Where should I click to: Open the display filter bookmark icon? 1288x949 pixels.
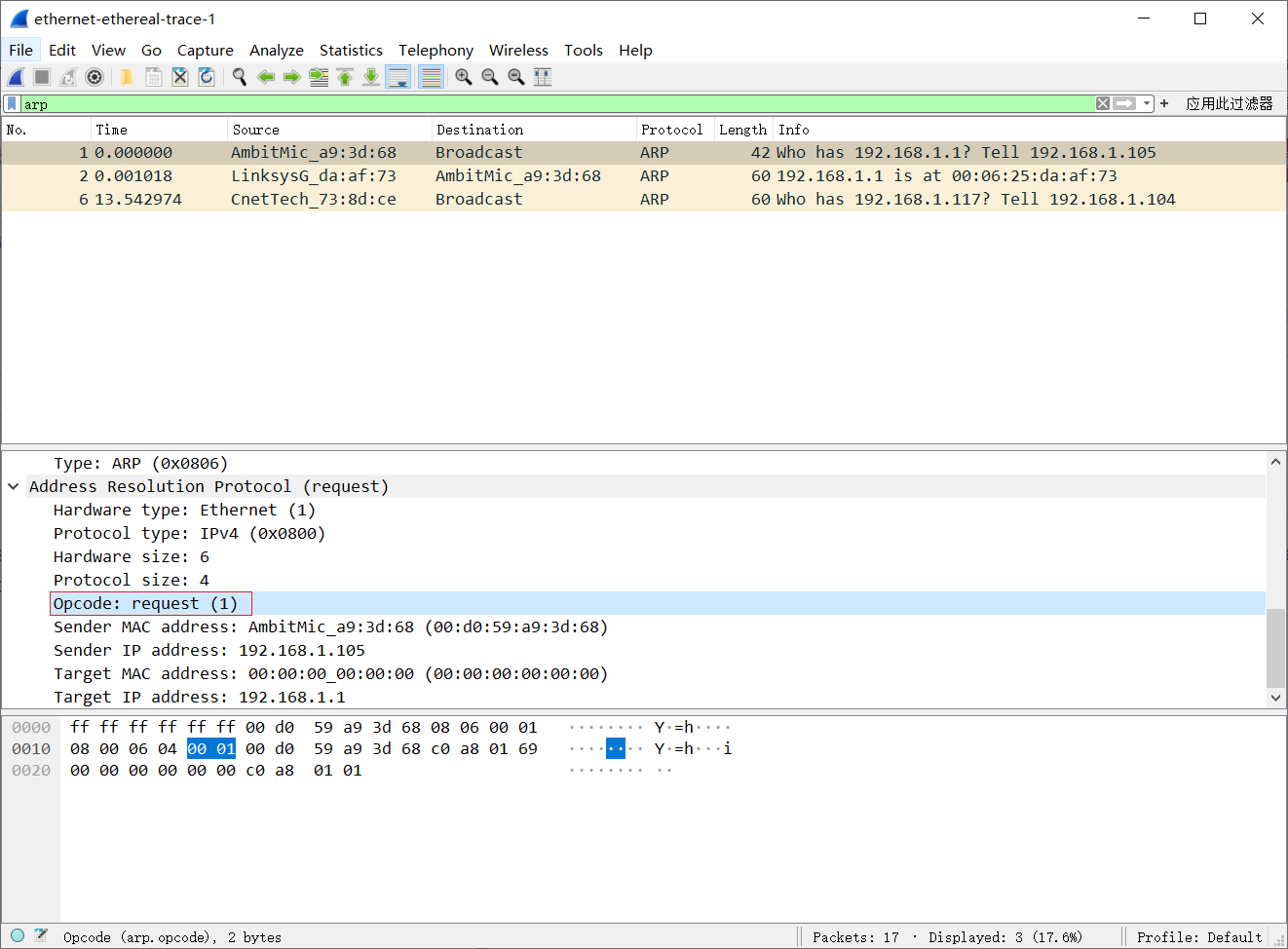[x=12, y=103]
